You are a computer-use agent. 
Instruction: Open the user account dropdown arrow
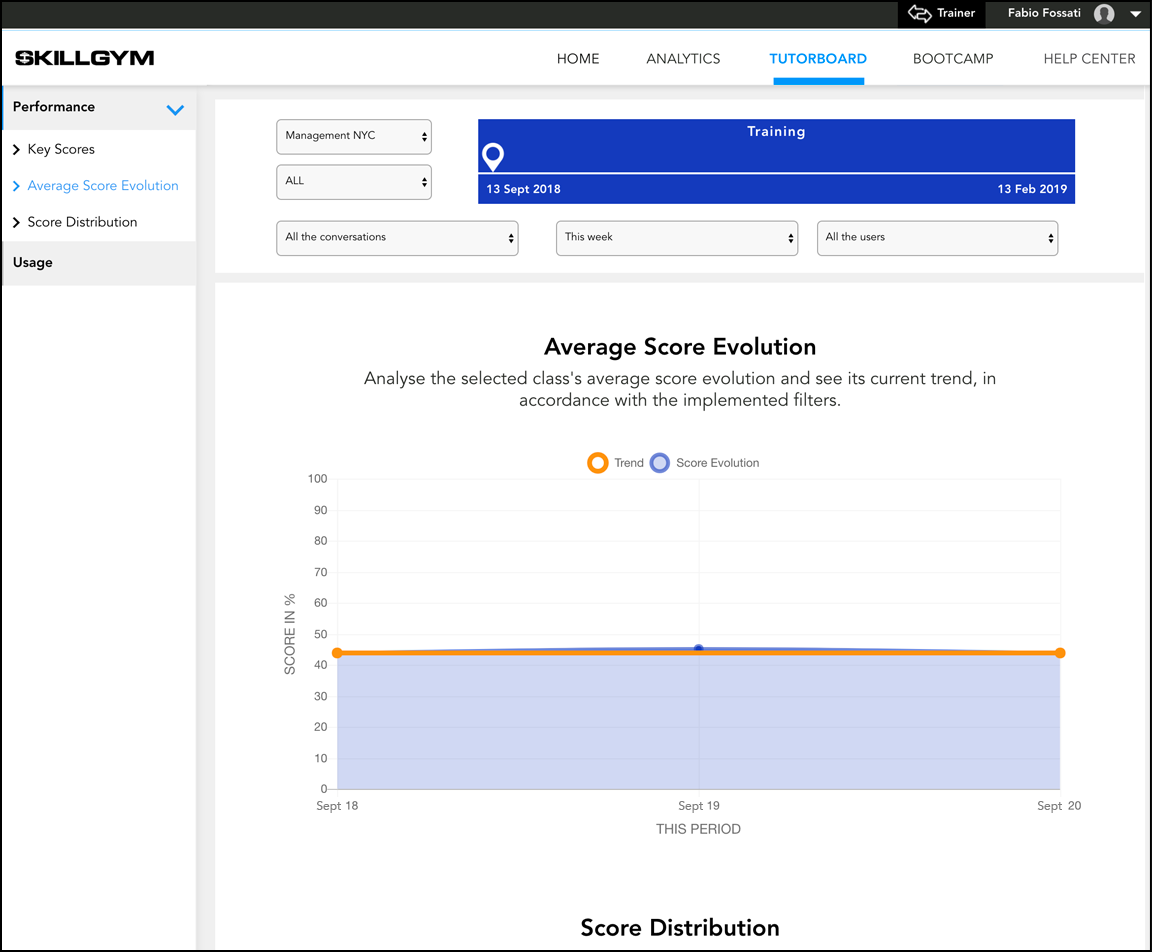[x=1135, y=14]
